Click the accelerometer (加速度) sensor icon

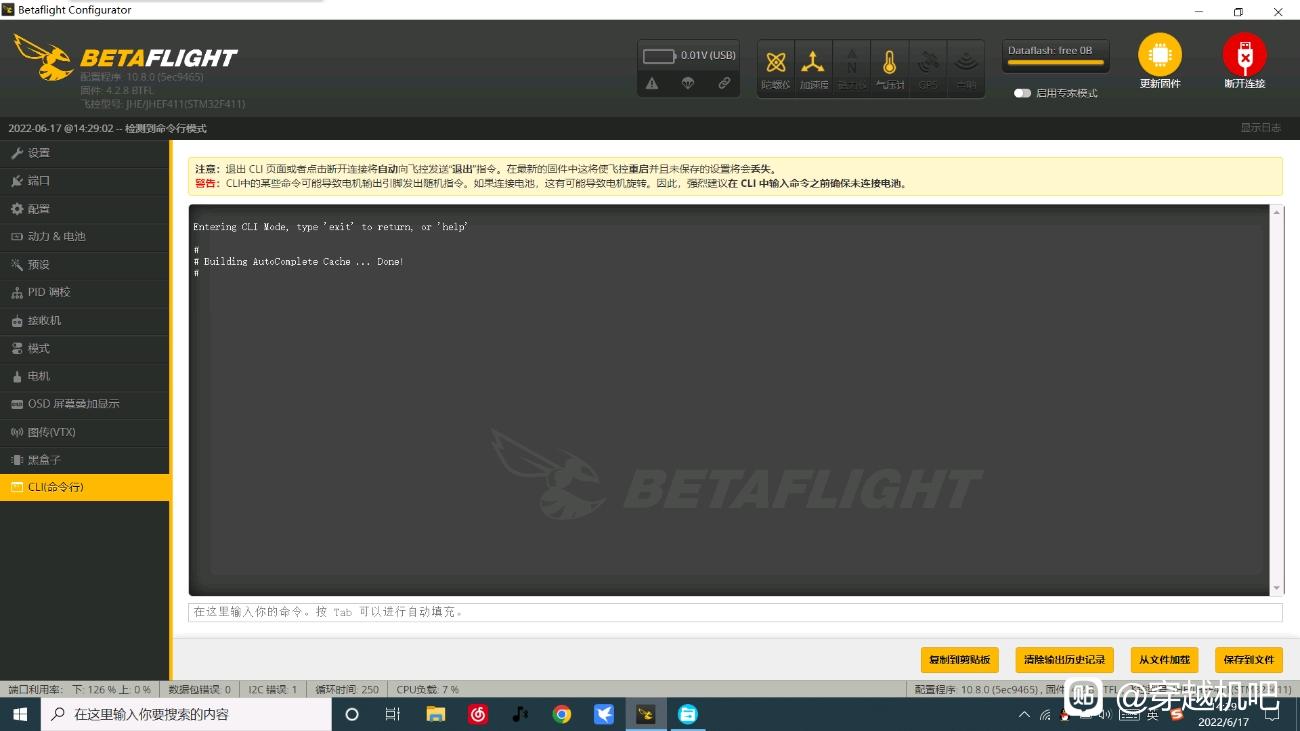[813, 68]
